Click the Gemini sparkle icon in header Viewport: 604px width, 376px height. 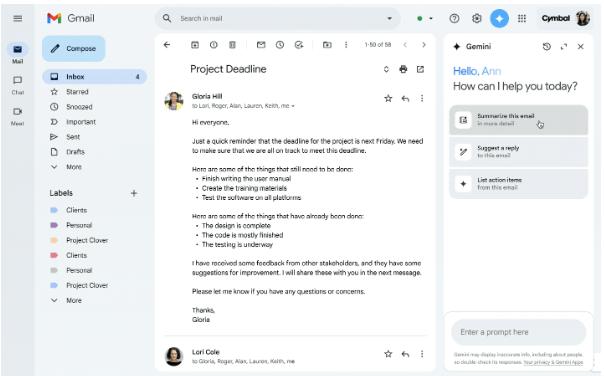tap(499, 18)
